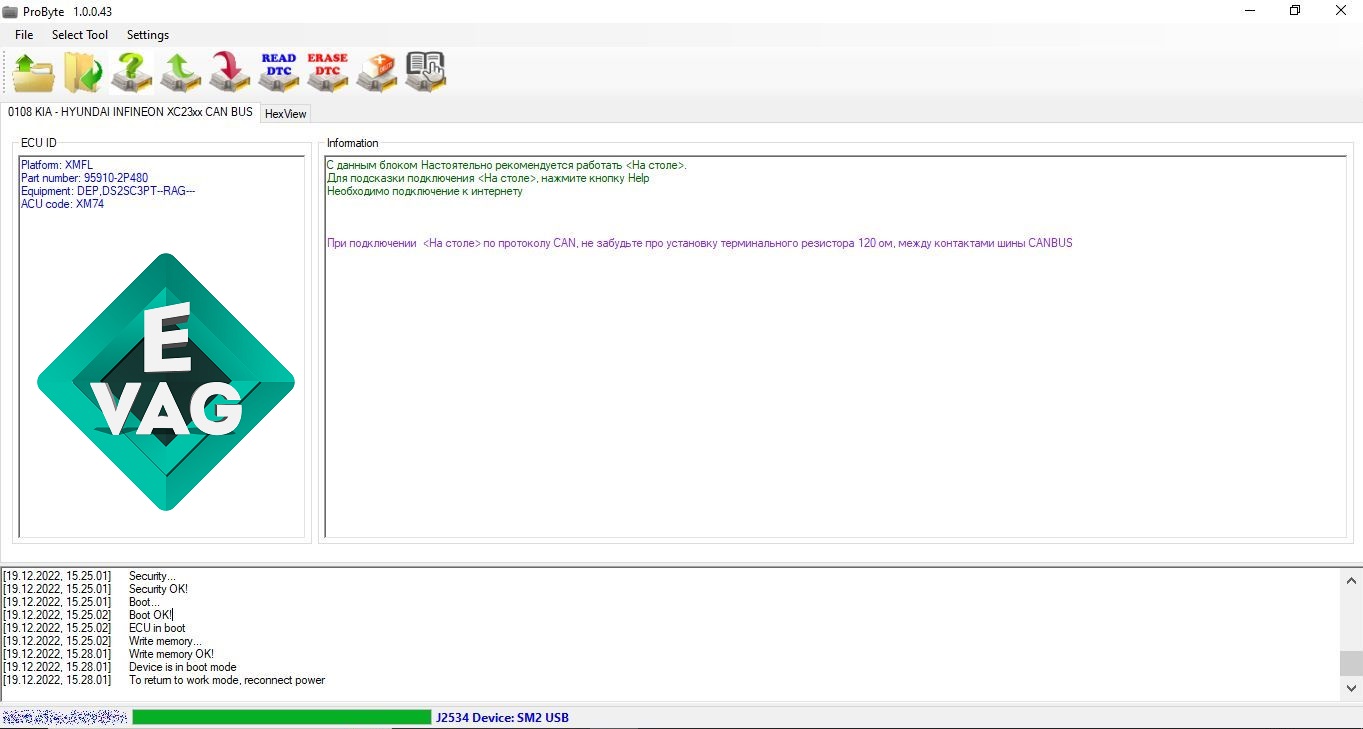This screenshot has height=729, width=1363.
Task: Click the 'Part number: 95910-2P480' line
Action: coord(84,178)
